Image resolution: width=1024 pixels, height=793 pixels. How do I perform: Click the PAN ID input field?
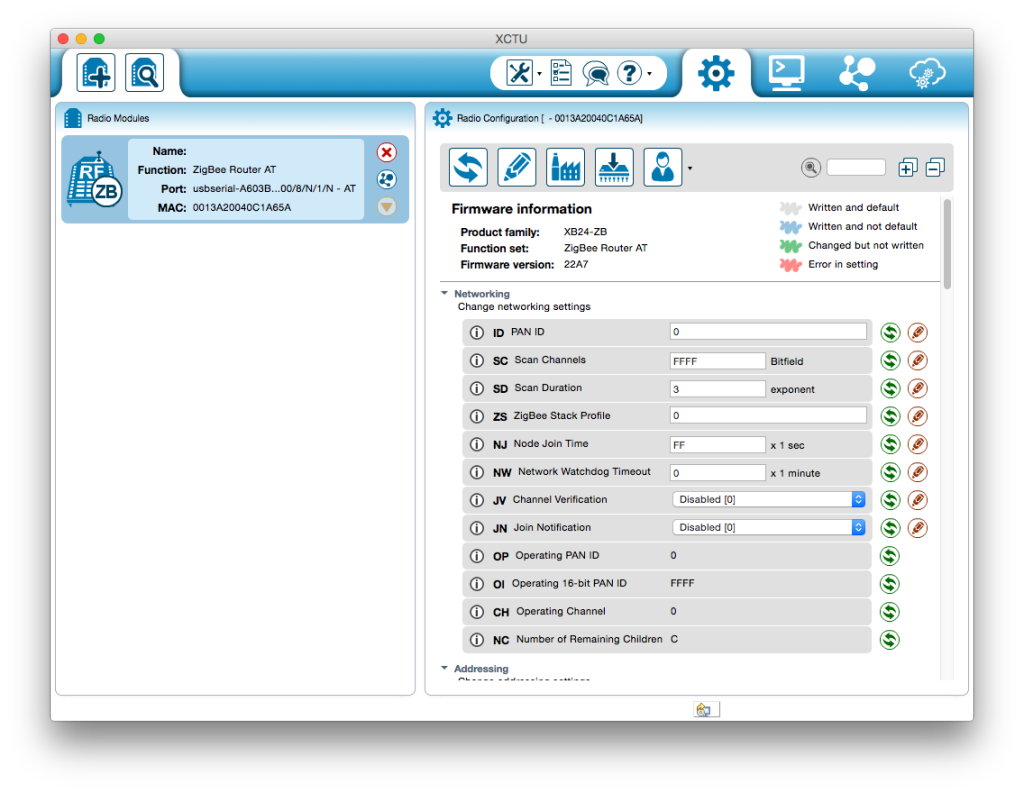point(767,332)
